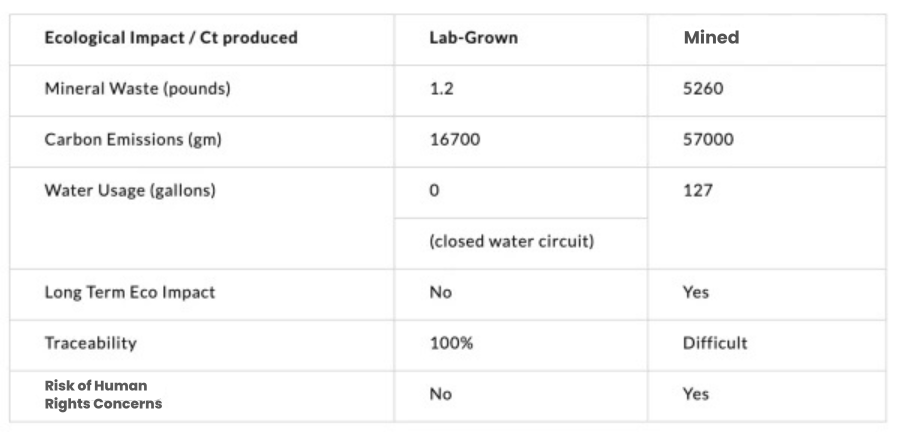Click Yes in the Long Term Eco Impact row
The height and width of the screenshot is (432, 900).
pyautogui.click(x=696, y=292)
